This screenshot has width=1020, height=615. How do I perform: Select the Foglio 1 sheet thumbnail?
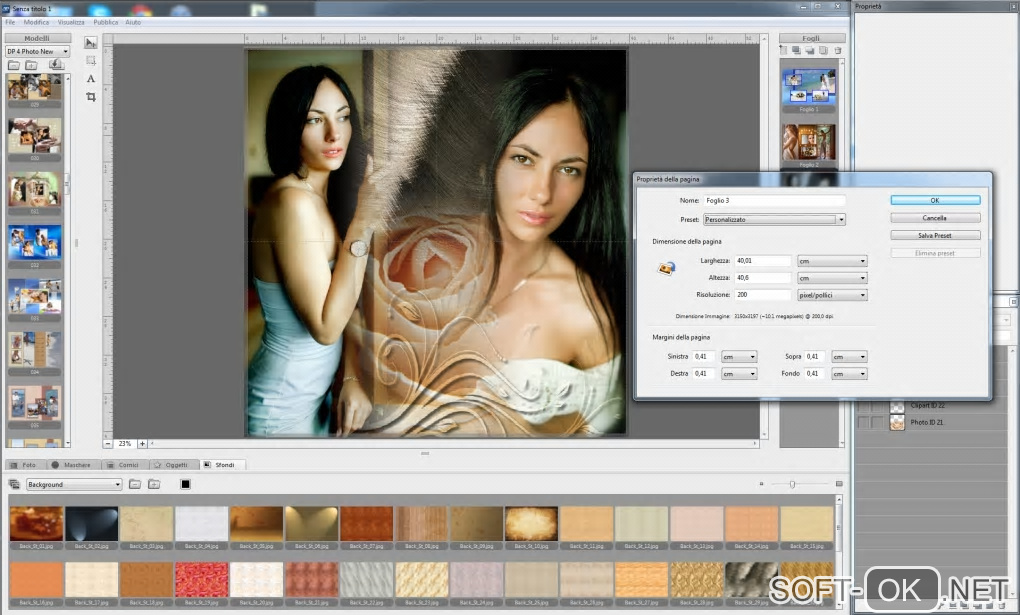(809, 87)
